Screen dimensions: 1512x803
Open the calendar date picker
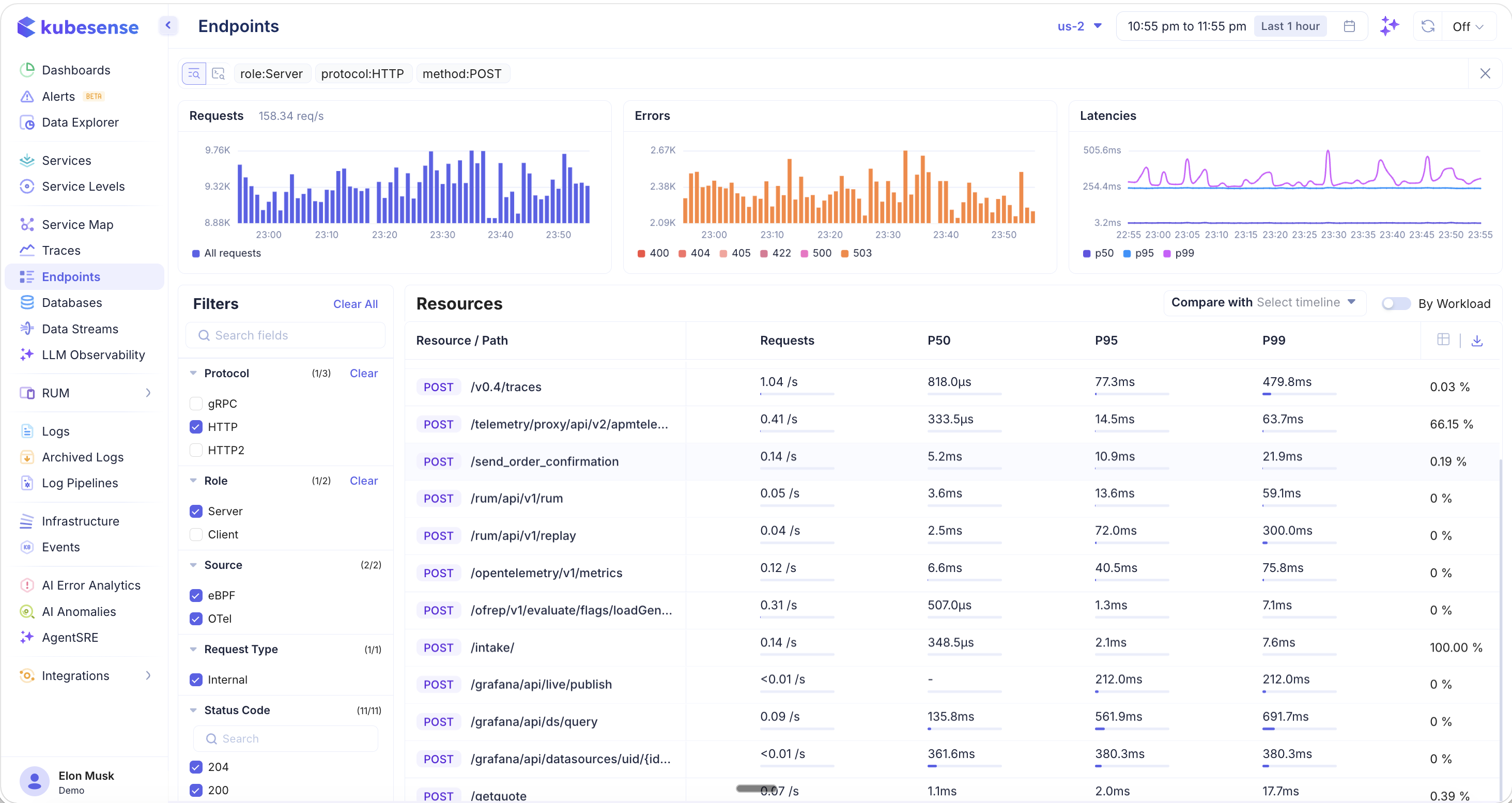click(x=1349, y=26)
